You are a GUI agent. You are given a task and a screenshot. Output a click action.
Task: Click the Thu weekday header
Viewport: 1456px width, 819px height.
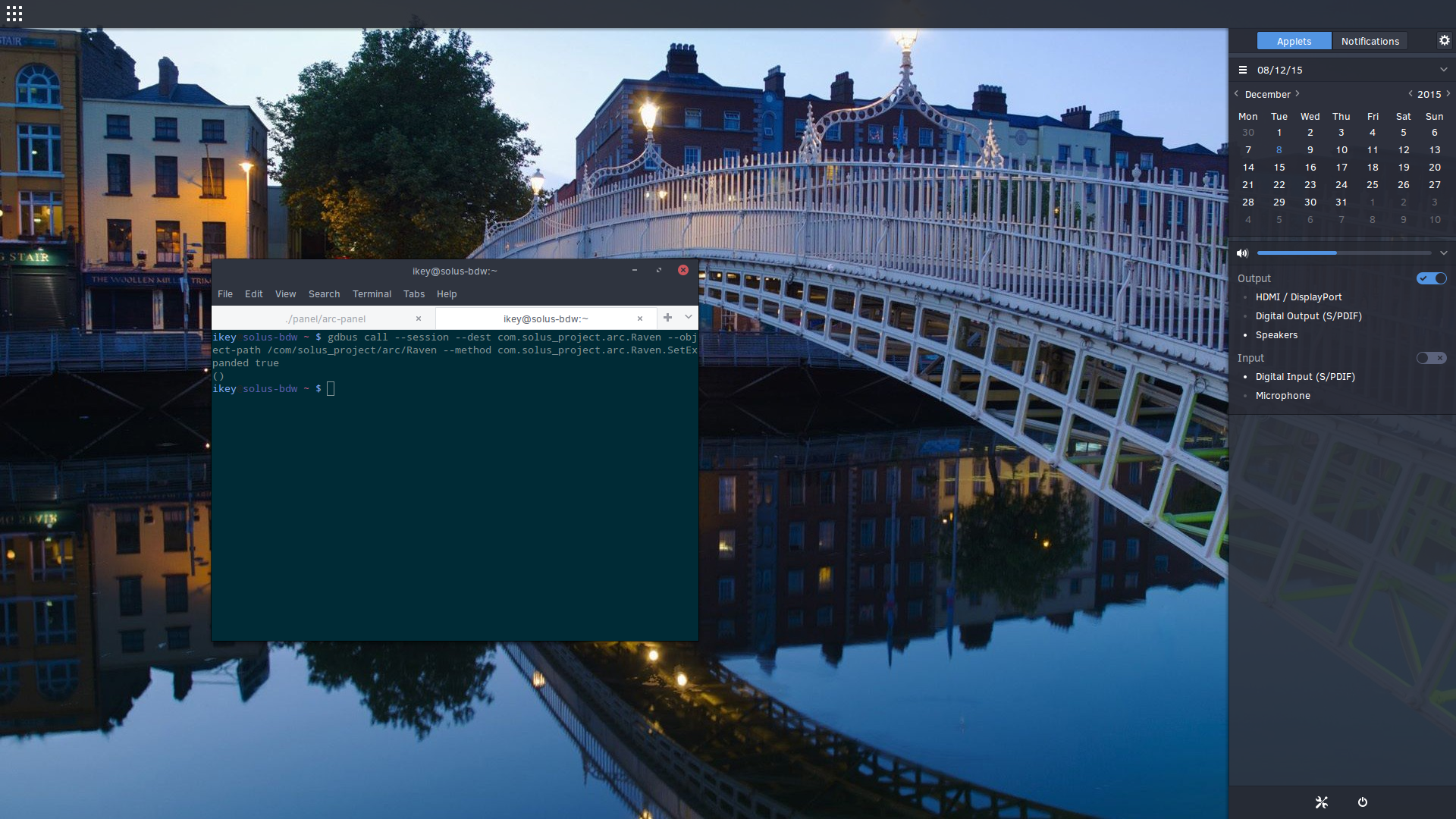pos(1341,117)
